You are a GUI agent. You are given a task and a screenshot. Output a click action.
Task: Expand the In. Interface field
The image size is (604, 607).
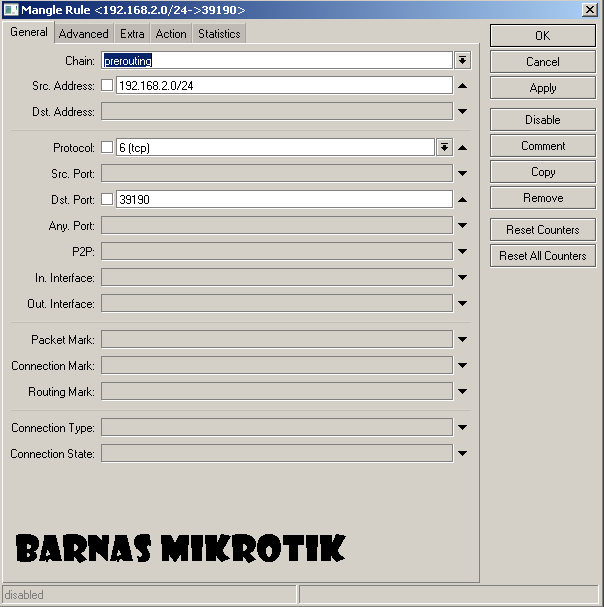462,277
